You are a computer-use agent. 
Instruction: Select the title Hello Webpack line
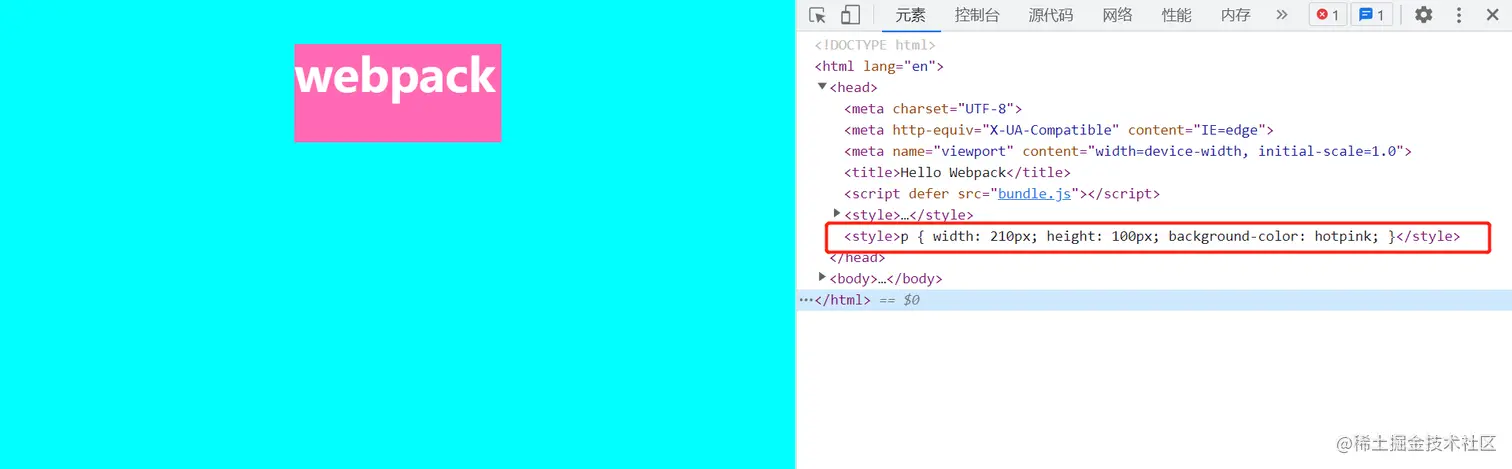coord(957,172)
